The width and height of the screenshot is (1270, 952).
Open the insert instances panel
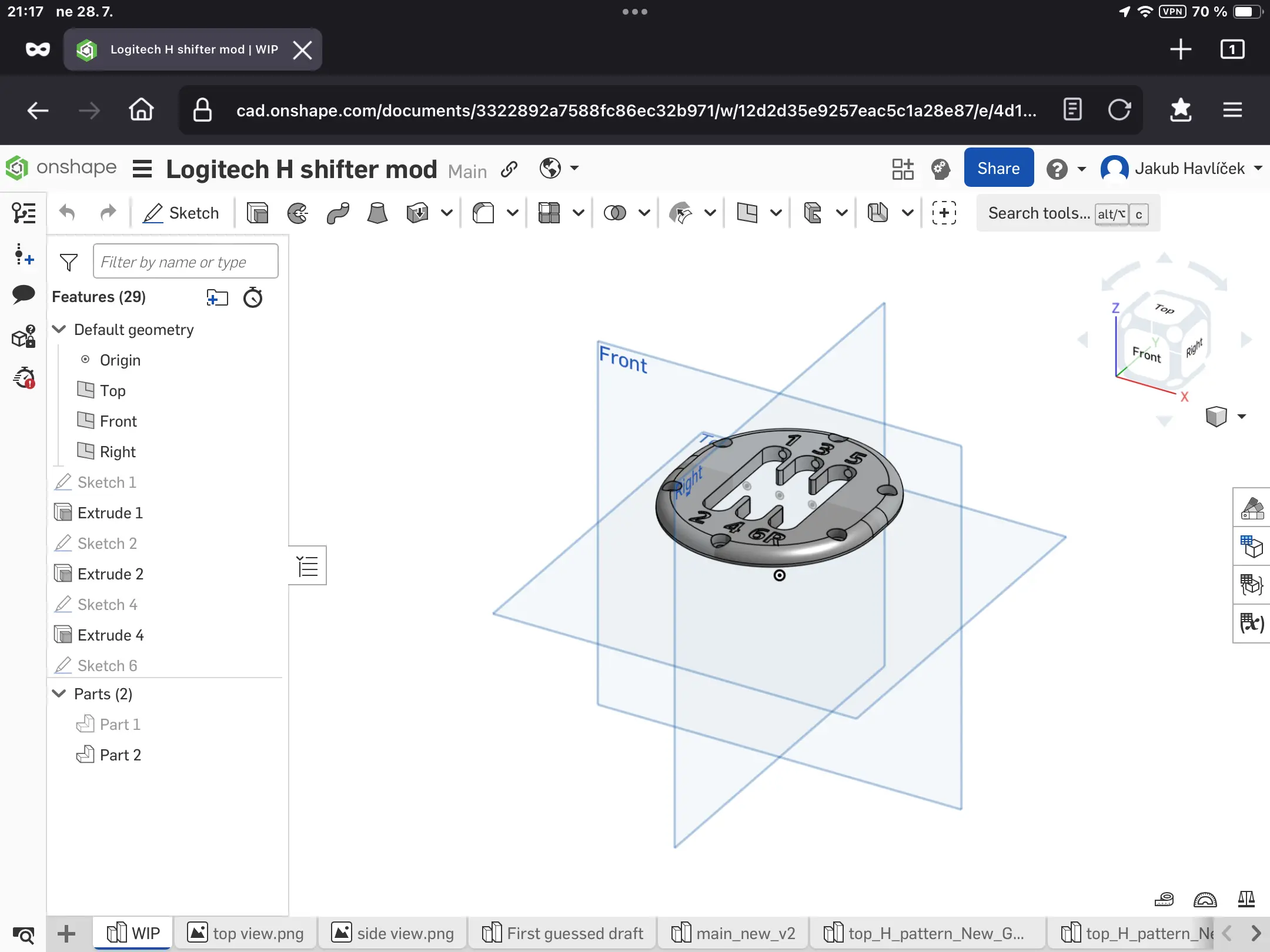(x=24, y=255)
